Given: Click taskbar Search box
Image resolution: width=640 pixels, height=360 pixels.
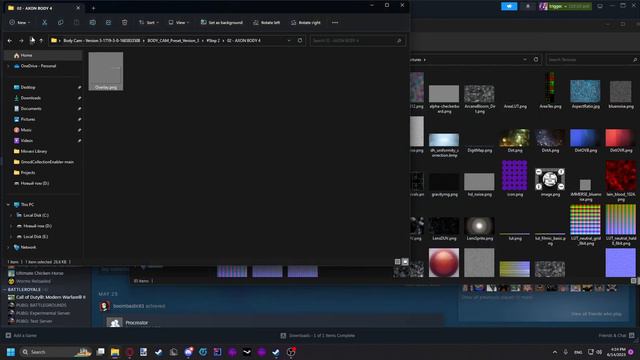Looking at the screenshot, I should tap(56, 352).
